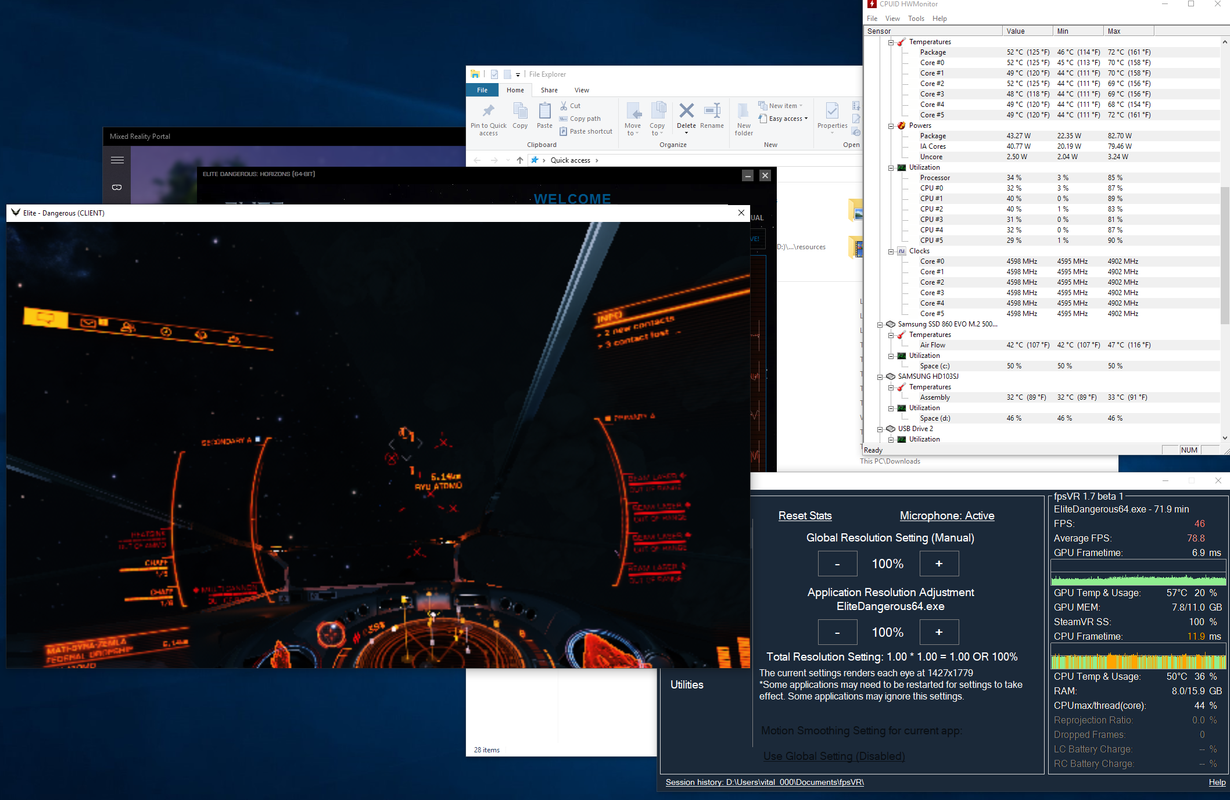The width and height of the screenshot is (1230, 800).
Task: Click Reset Stats in fpsVR
Action: 805,516
